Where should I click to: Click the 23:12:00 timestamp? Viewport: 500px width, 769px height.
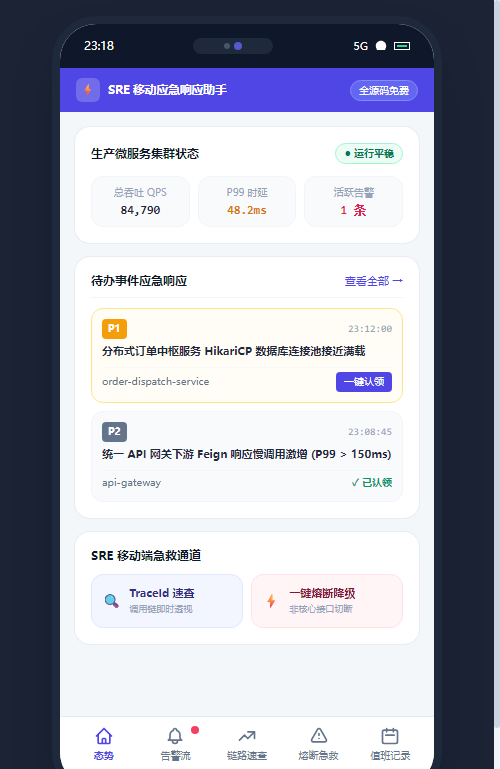(370, 329)
